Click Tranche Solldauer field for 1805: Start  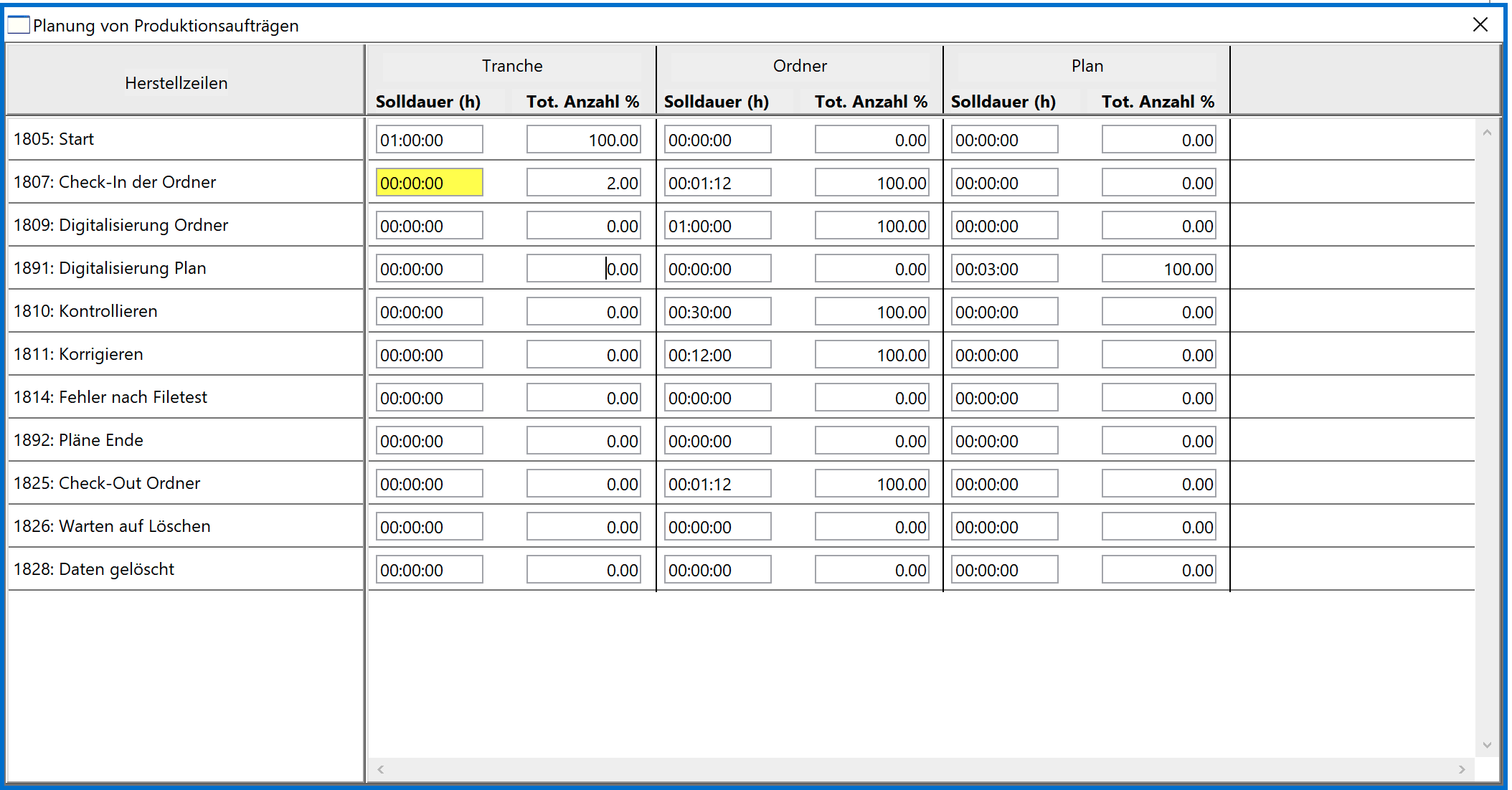click(429, 140)
